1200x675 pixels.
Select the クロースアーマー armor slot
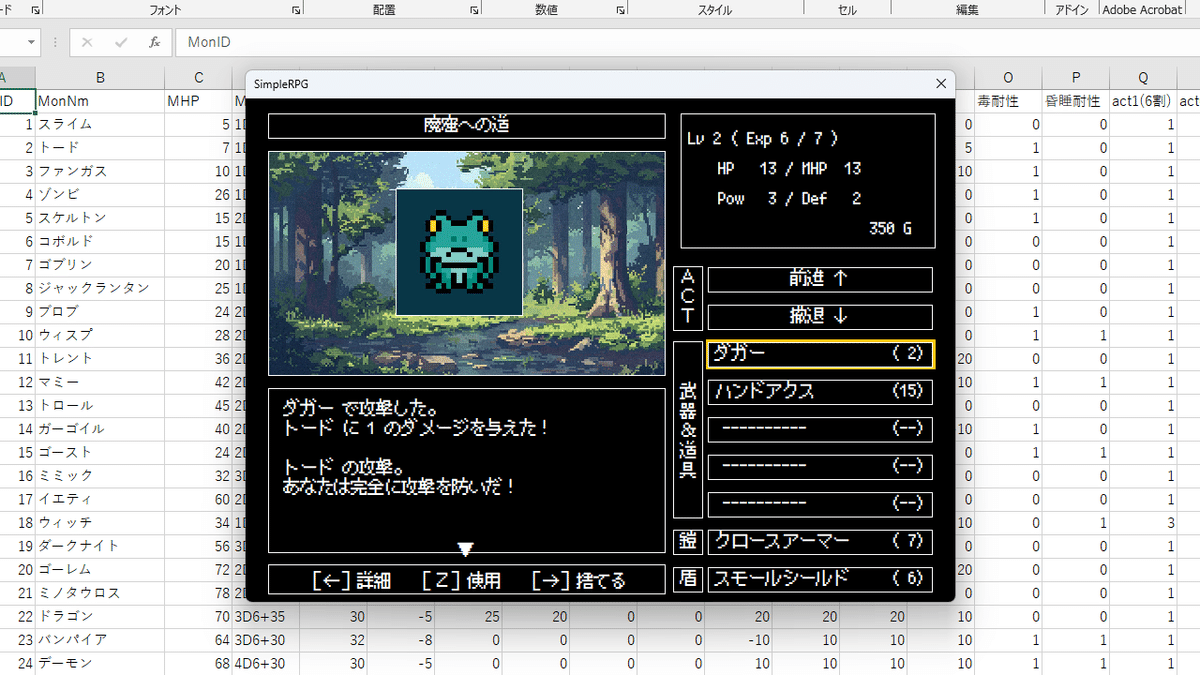820,542
